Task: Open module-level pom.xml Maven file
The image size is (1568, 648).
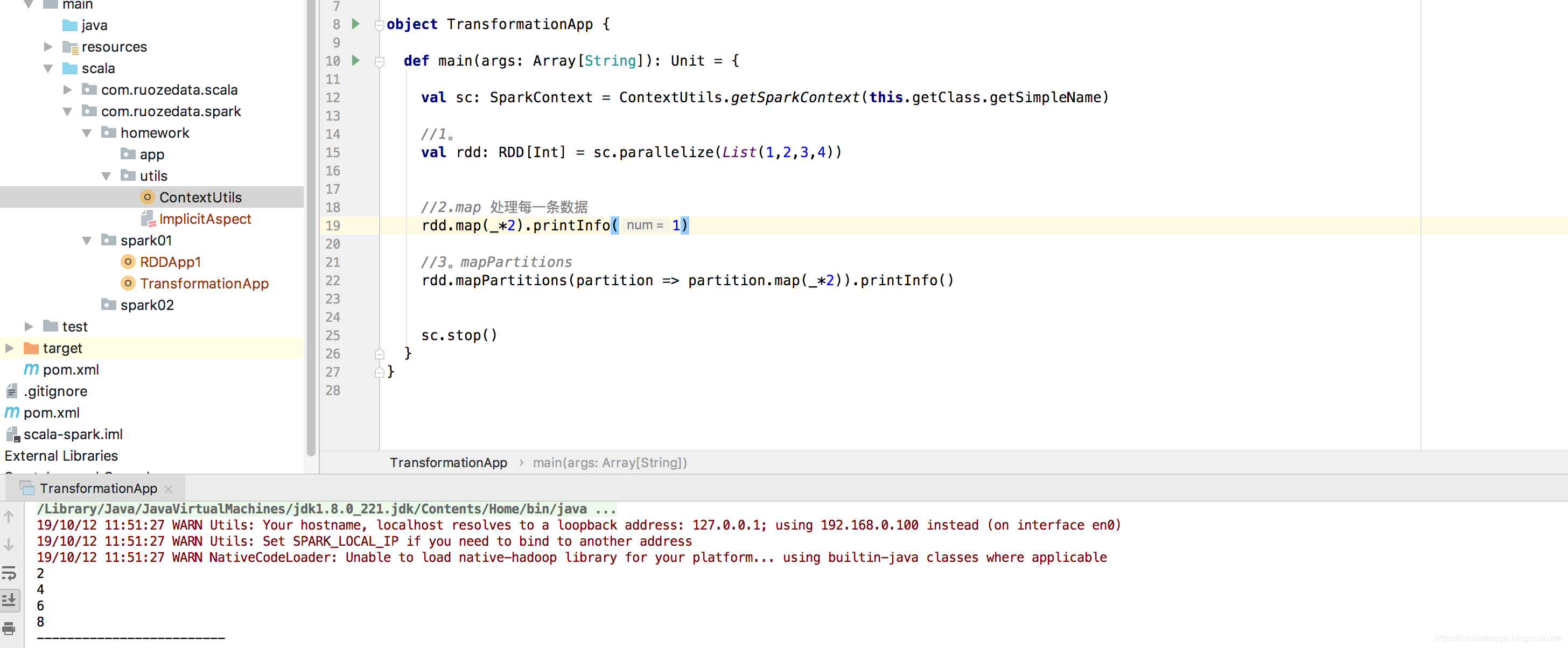Action: click(x=71, y=369)
